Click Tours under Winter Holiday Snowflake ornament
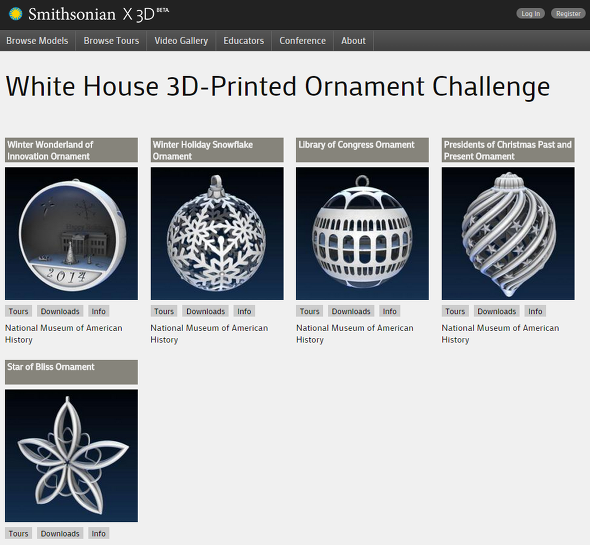The image size is (590, 545). 164,311
